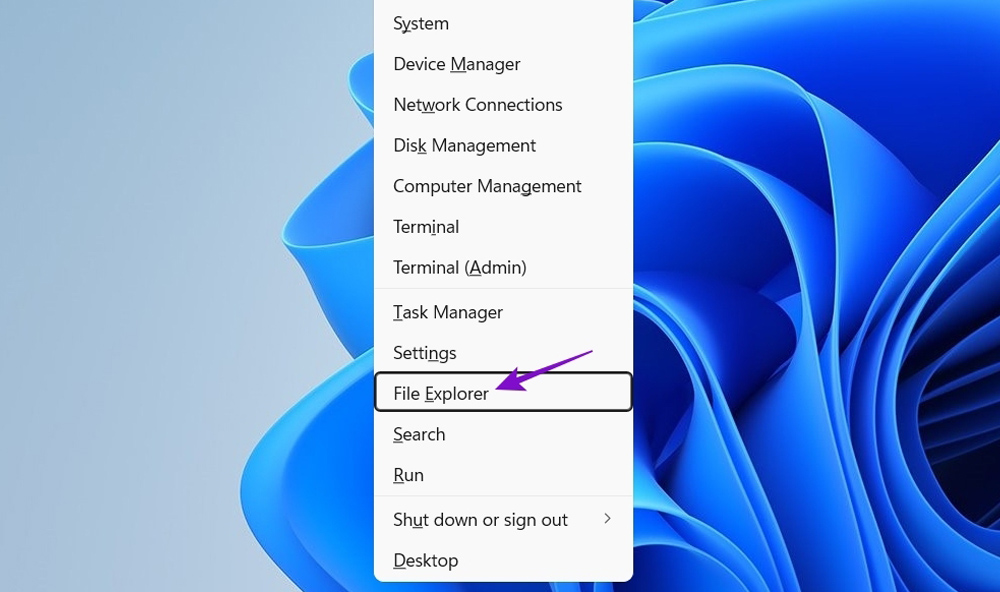Click the blue bloom wallpaper right of the menu
Image resolution: width=1000 pixels, height=592 pixels.
pyautogui.click(x=800, y=300)
